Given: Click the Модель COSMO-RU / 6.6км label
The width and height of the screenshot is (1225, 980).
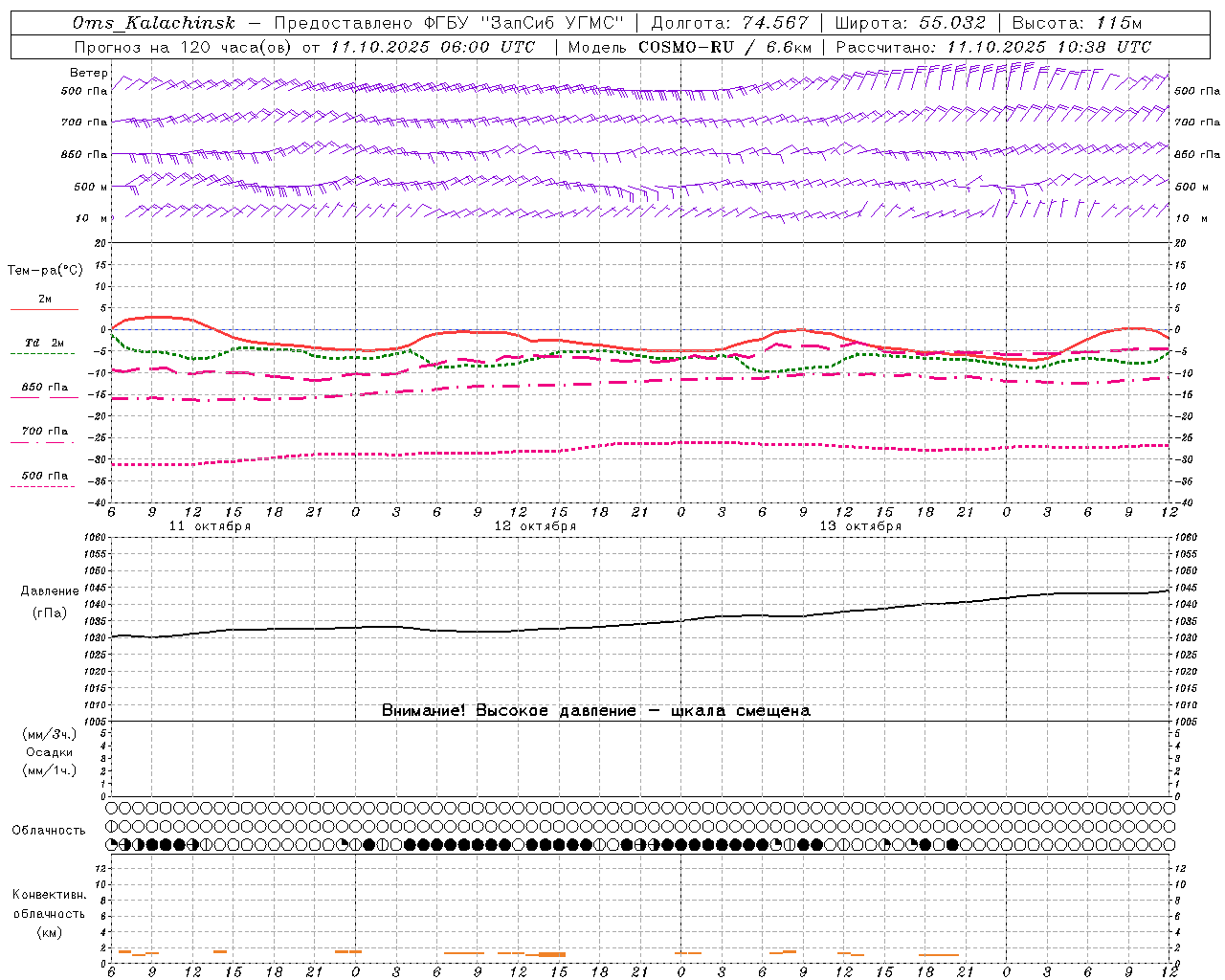Looking at the screenshot, I should pos(690,47).
